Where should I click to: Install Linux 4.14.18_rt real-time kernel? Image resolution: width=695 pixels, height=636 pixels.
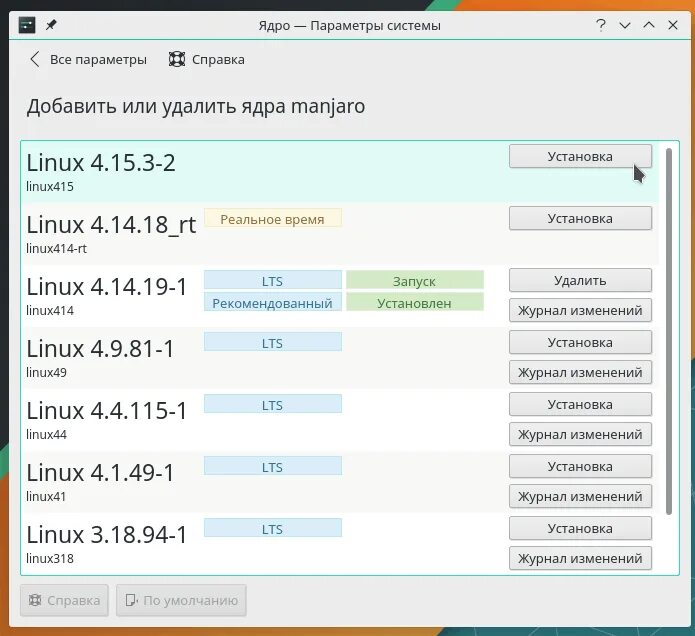[x=580, y=219]
